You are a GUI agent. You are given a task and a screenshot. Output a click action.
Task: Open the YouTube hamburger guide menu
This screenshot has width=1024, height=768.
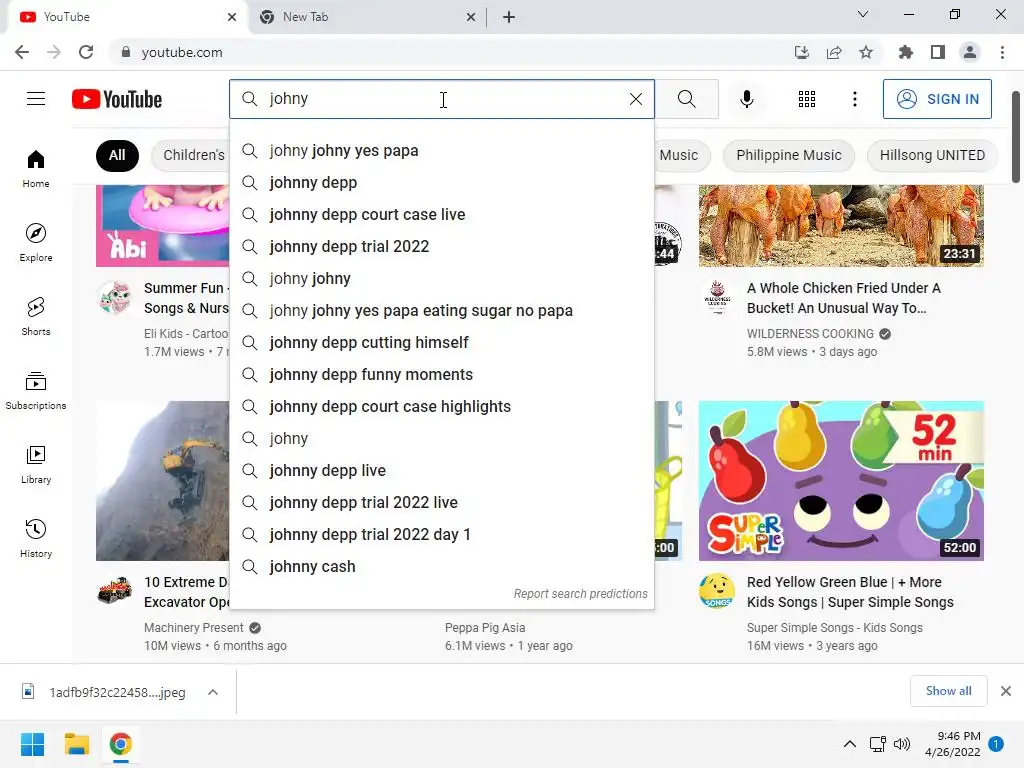(x=36, y=99)
